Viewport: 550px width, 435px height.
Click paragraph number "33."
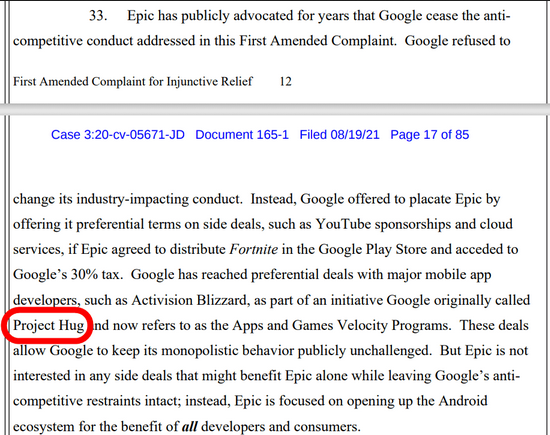point(98,16)
